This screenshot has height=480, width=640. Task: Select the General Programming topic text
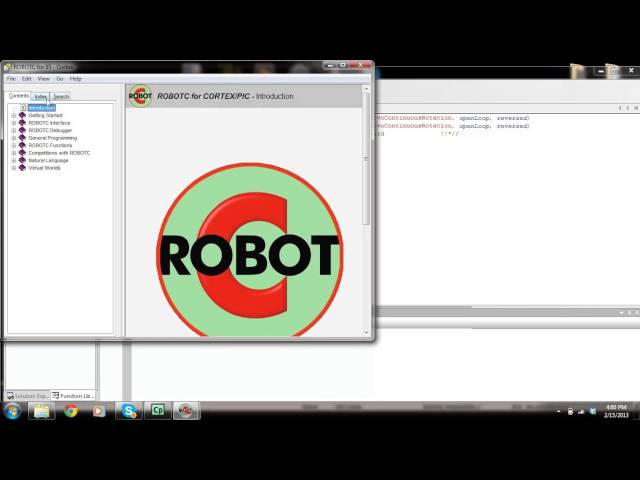(53, 138)
